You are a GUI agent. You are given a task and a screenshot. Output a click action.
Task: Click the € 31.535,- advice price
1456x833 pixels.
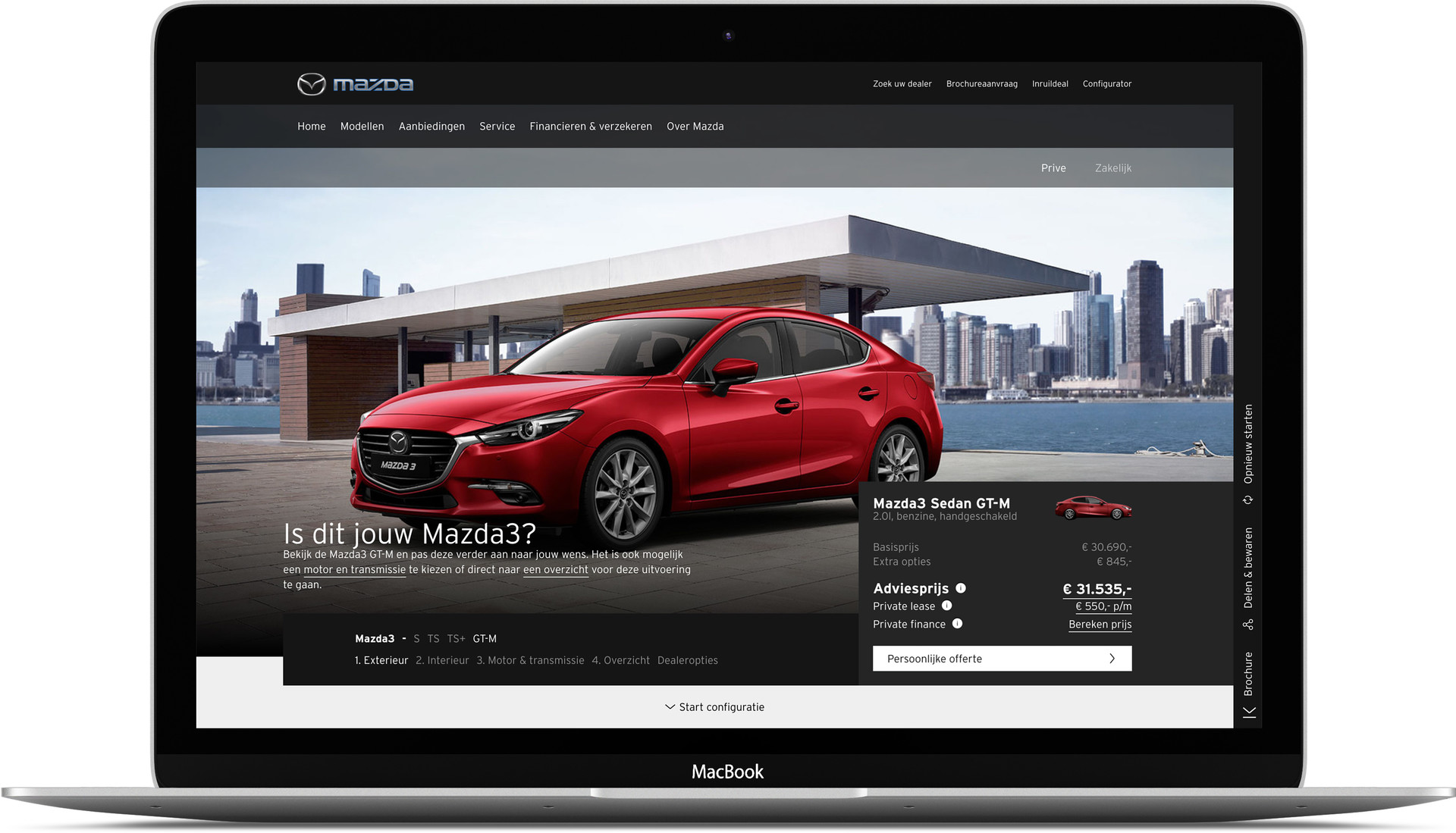pos(1097,590)
